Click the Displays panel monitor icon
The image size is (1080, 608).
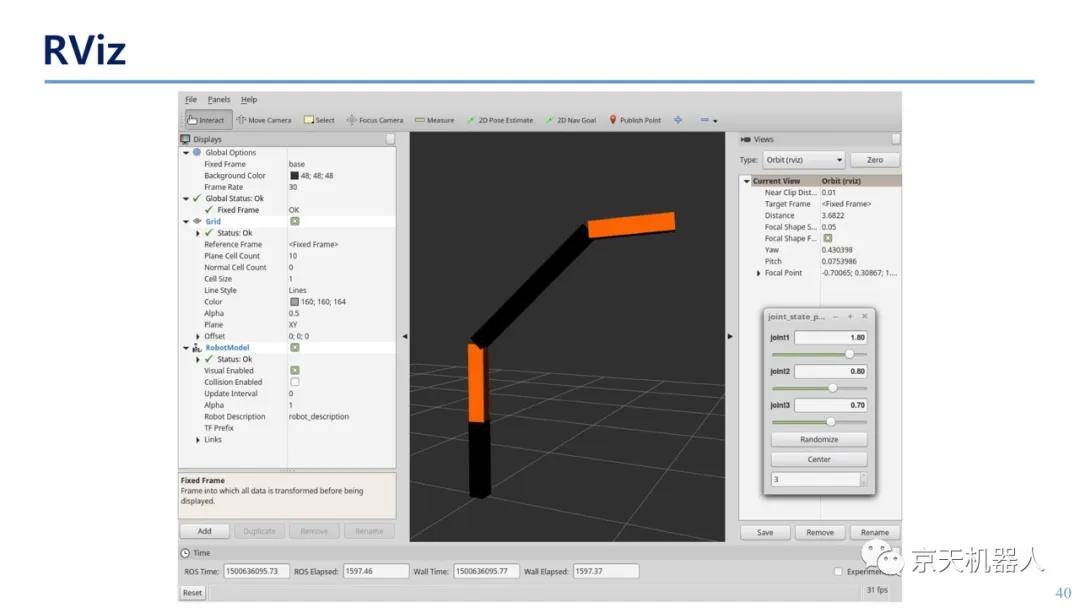185,139
